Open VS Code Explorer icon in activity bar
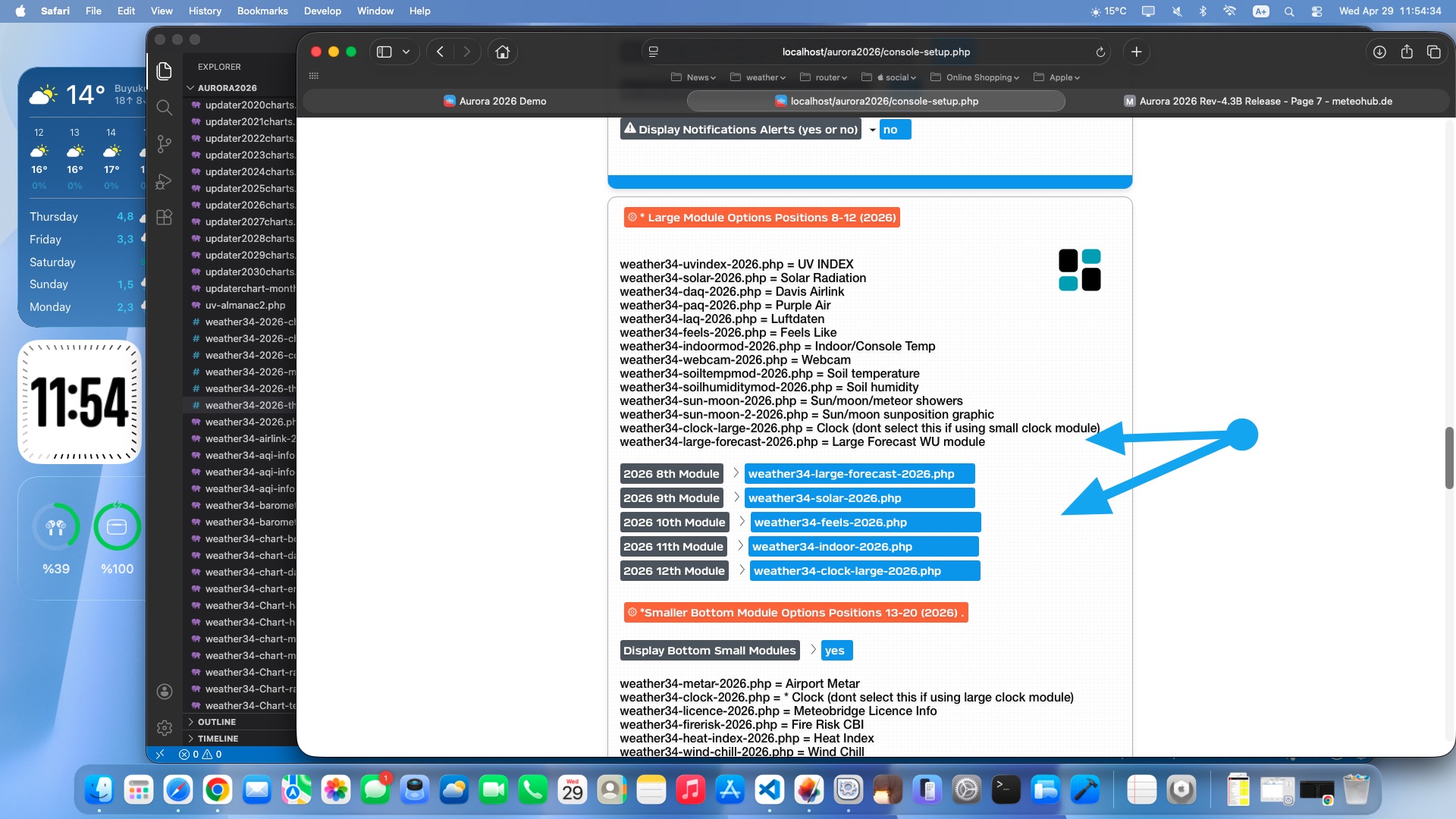Image resolution: width=1456 pixels, height=819 pixels. pos(164,71)
